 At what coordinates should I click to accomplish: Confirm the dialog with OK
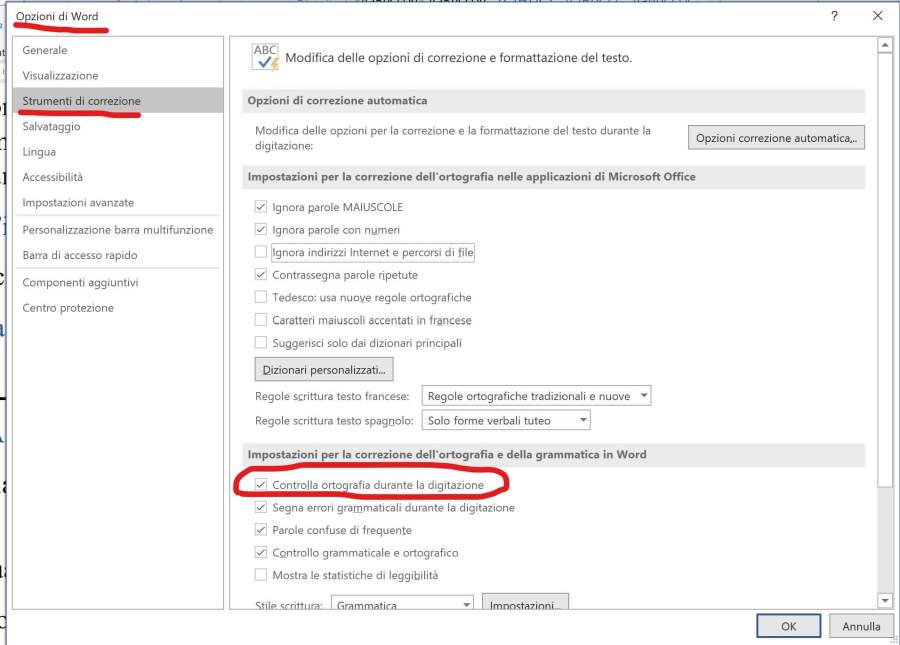point(788,626)
